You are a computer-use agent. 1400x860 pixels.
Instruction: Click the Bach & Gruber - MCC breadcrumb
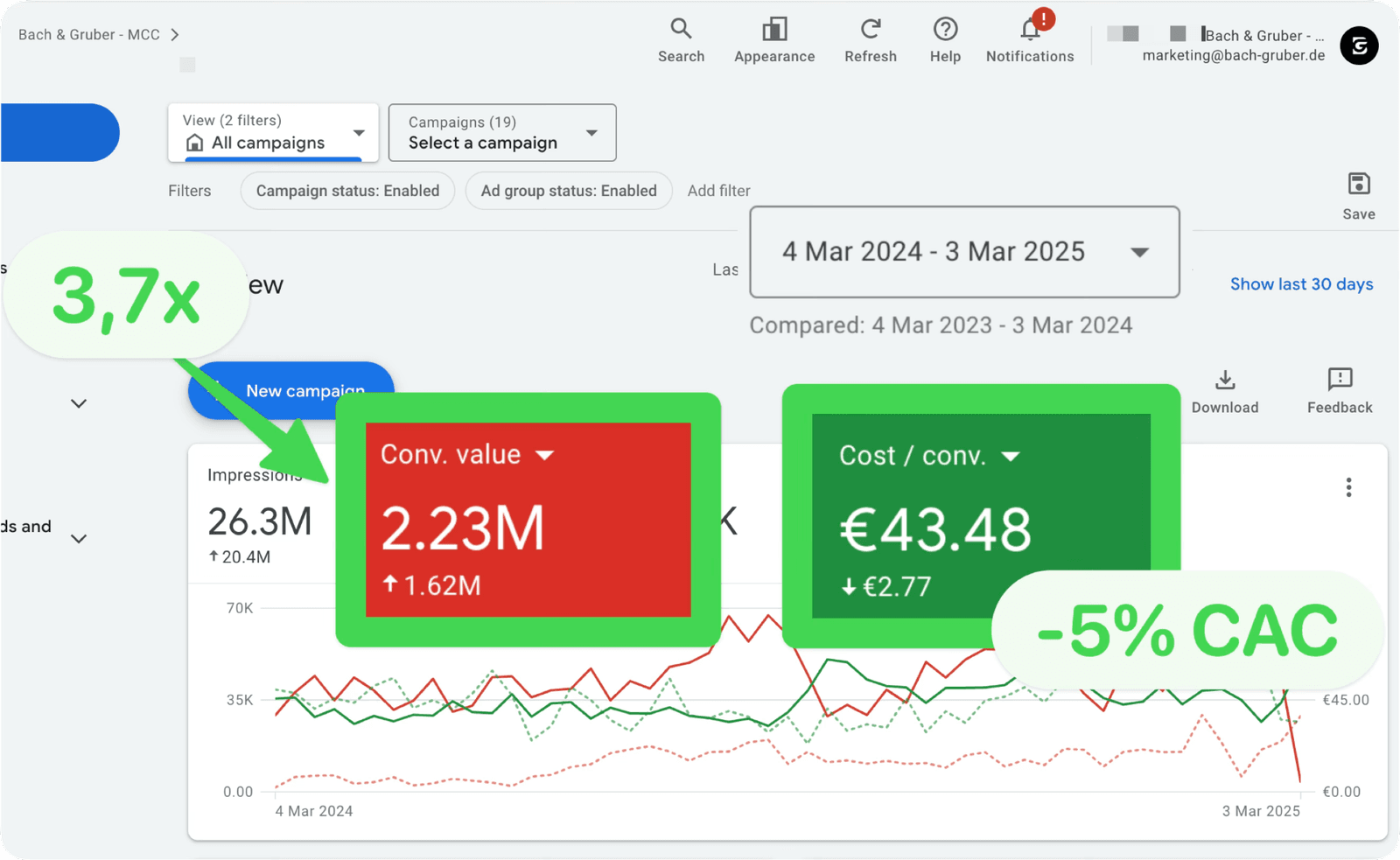(x=89, y=35)
